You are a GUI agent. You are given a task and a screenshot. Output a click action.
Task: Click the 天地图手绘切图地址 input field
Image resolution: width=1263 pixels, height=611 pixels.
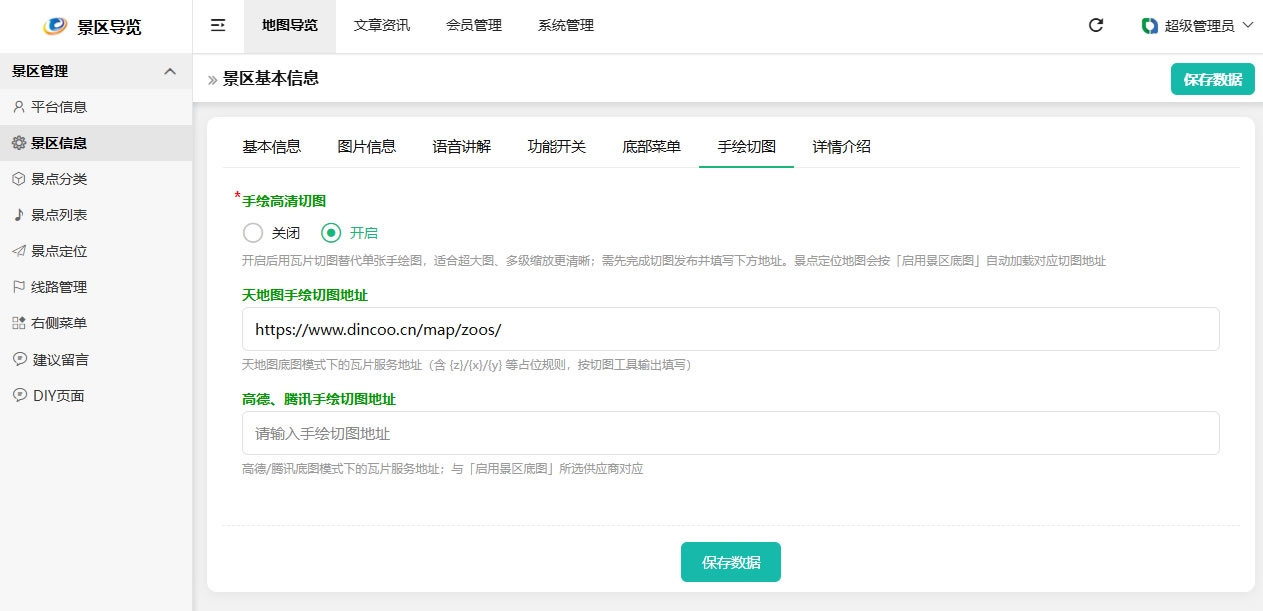pyautogui.click(x=731, y=329)
